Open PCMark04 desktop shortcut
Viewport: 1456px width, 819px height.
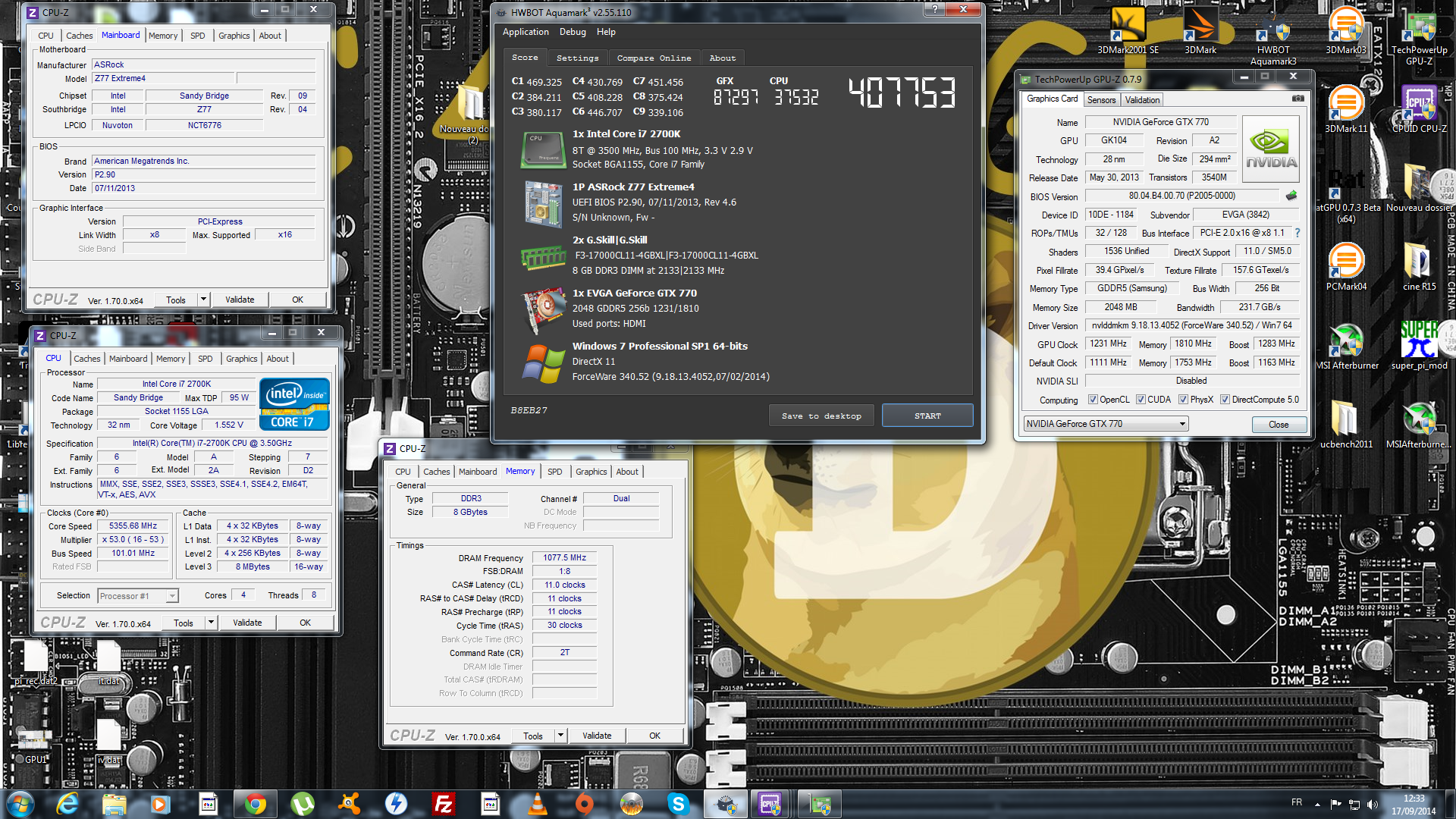pos(1346,266)
